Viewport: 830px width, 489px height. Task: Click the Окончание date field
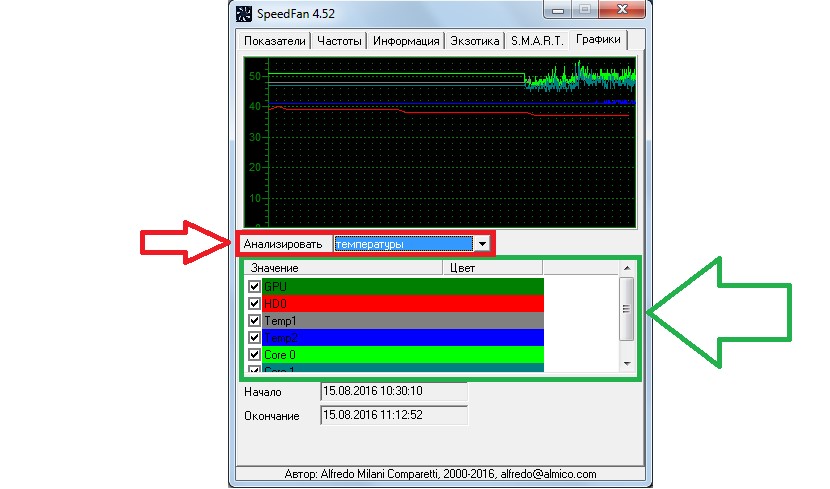tap(394, 415)
